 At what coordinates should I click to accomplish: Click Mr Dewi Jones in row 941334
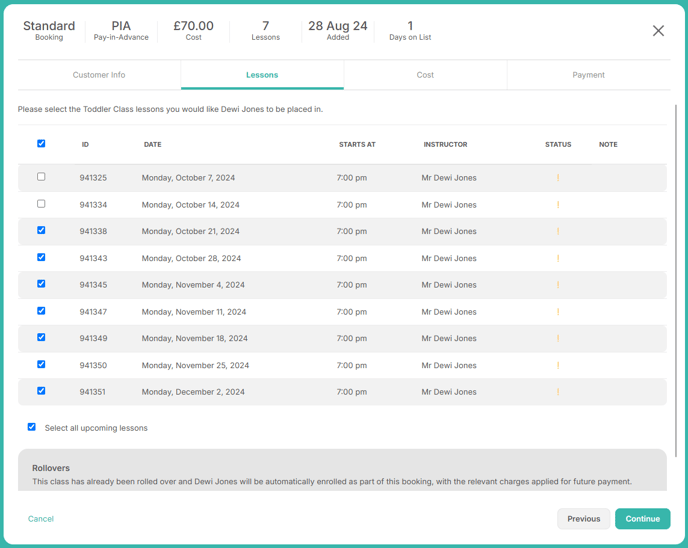(449, 205)
